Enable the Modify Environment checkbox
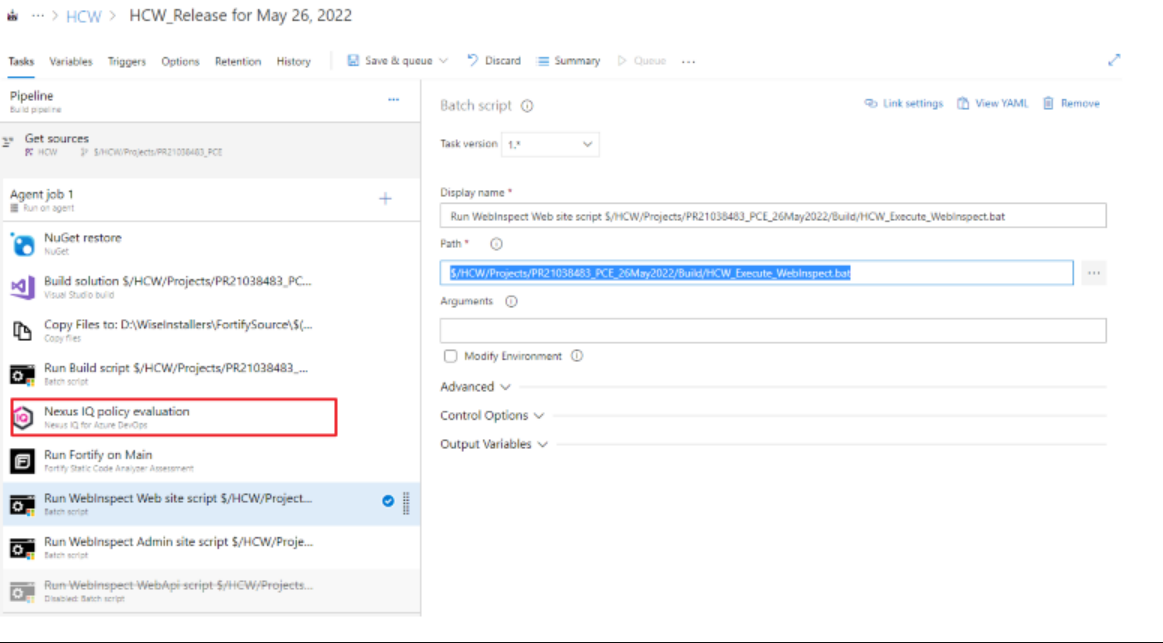The image size is (1163, 643). [450, 356]
